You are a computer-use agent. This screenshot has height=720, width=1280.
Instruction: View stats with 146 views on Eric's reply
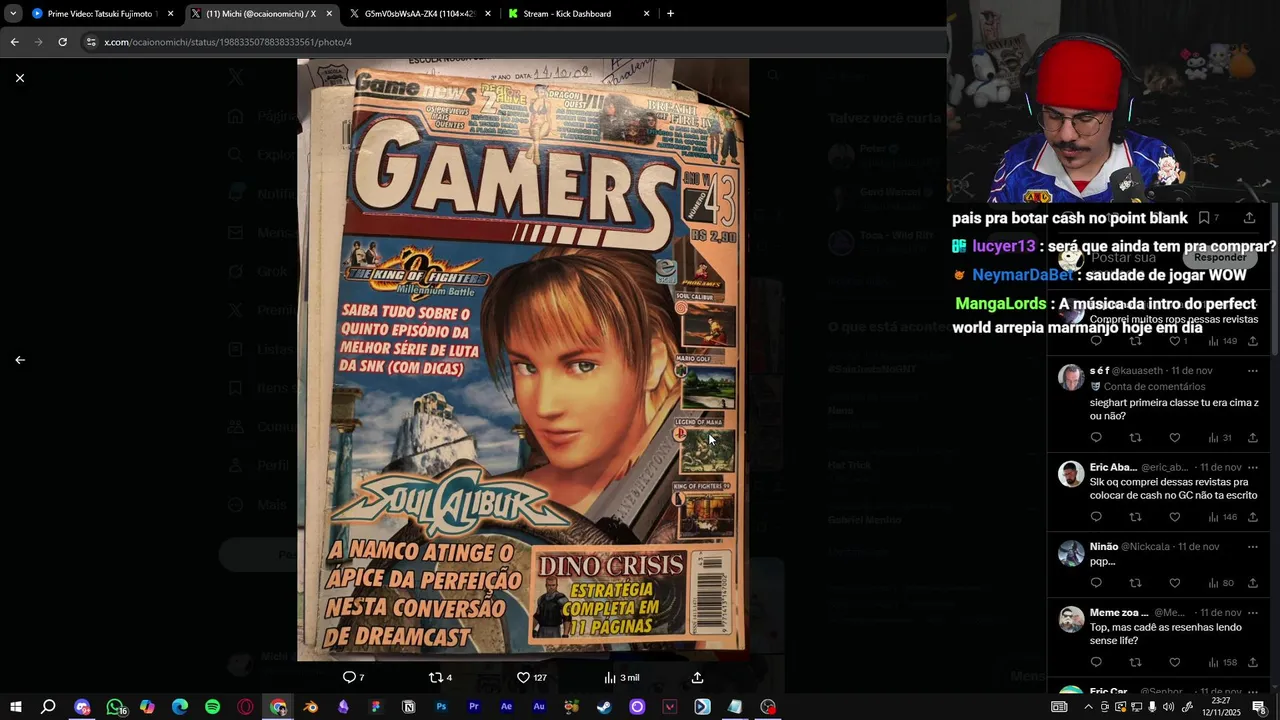pyautogui.click(x=1222, y=517)
